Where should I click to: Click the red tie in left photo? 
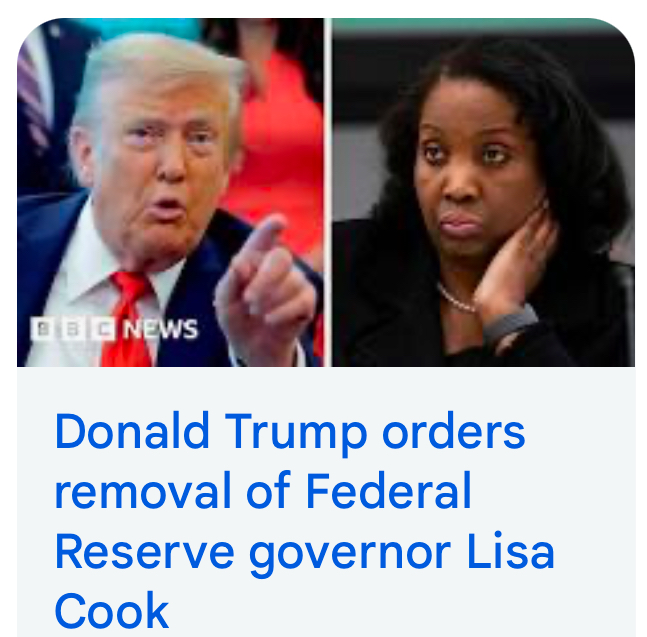[128, 320]
